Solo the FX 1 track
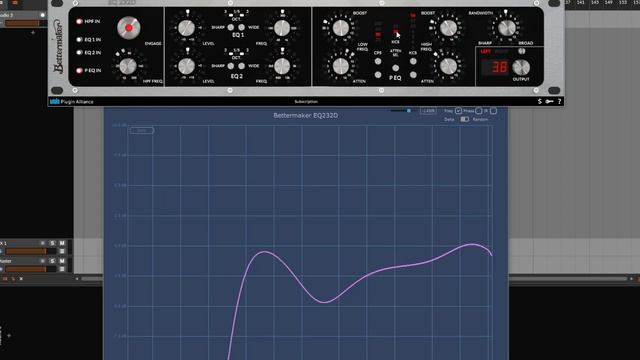Image resolution: width=640 pixels, height=360 pixels. click(x=52, y=243)
